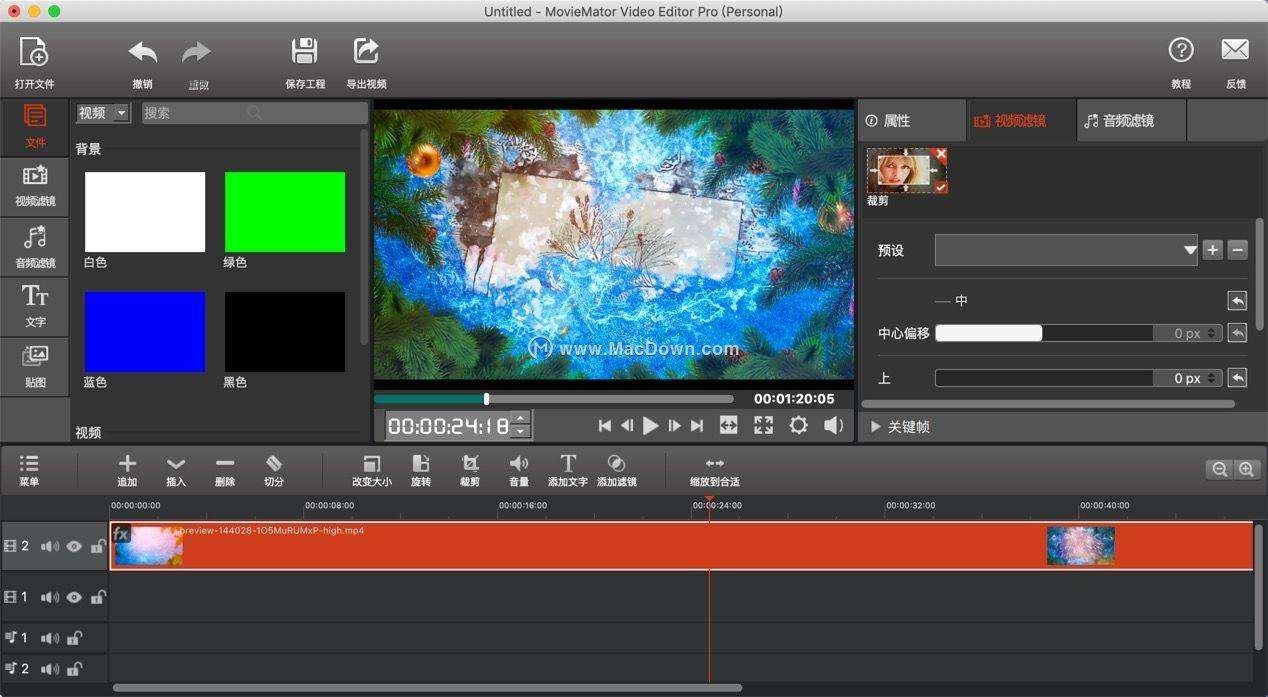Reset the 上 value
This screenshot has height=697, width=1268.
[1238, 378]
